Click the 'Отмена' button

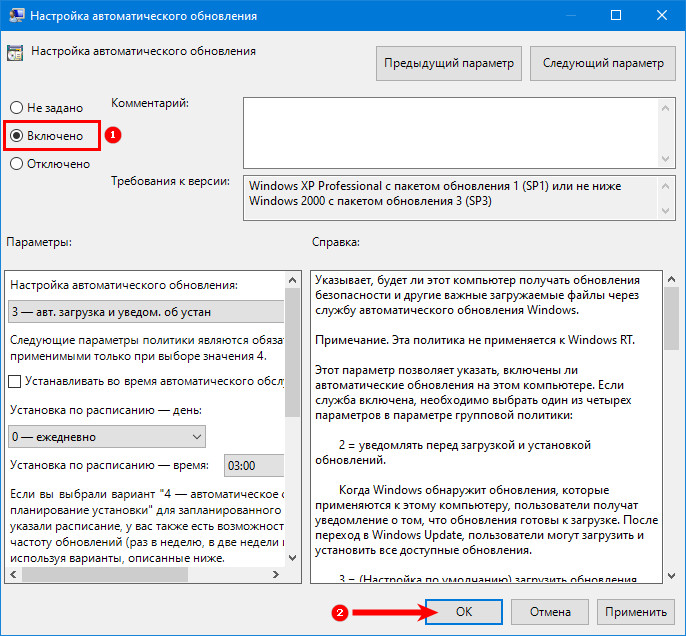(x=550, y=612)
